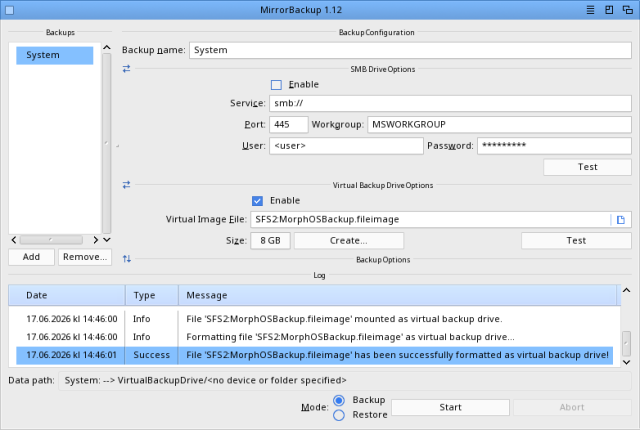Click the Workgroup MSWORKGROUP field
The image size is (640, 430).
[x=499, y=124]
